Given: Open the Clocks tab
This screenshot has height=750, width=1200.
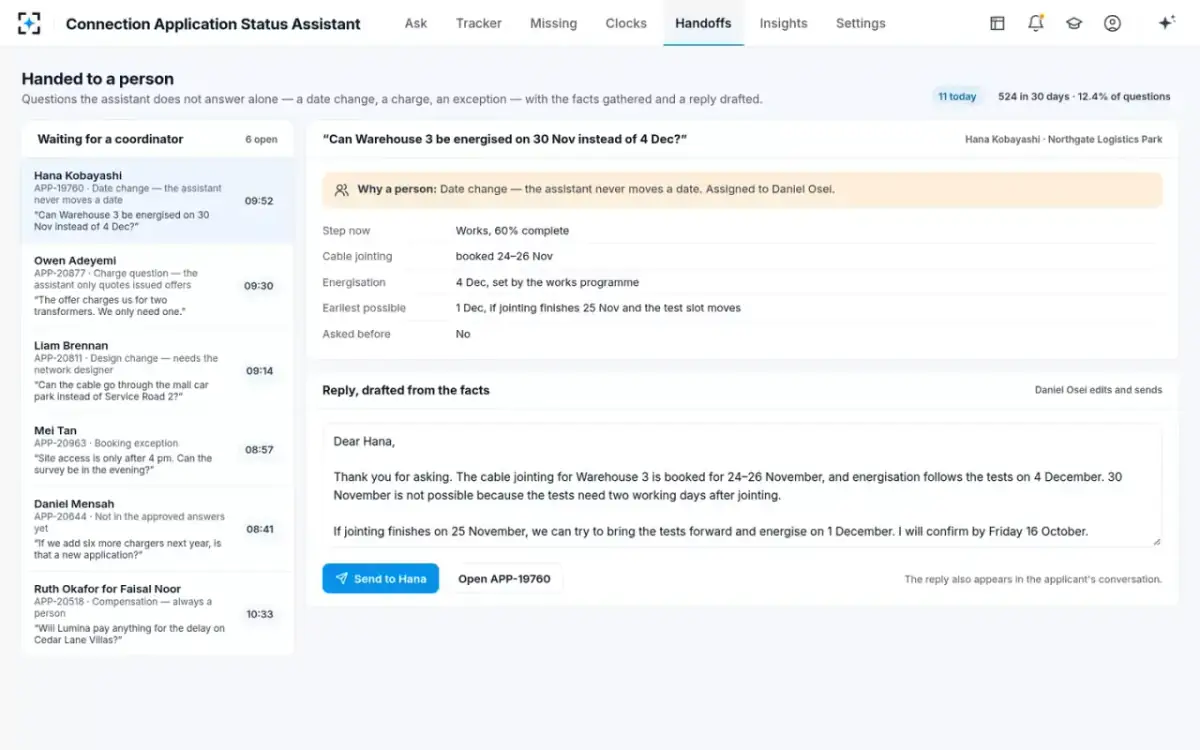Looking at the screenshot, I should tap(626, 23).
